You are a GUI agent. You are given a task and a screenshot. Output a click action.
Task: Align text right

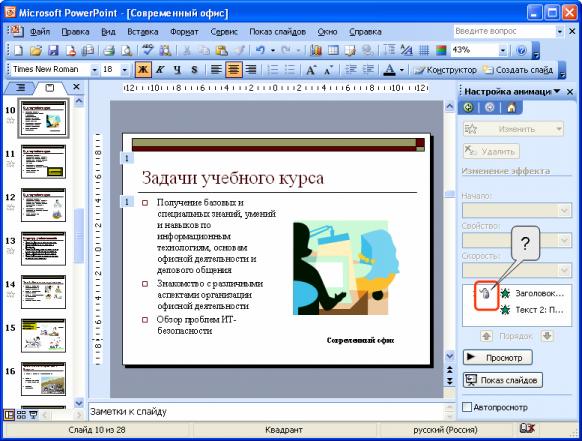(x=251, y=69)
